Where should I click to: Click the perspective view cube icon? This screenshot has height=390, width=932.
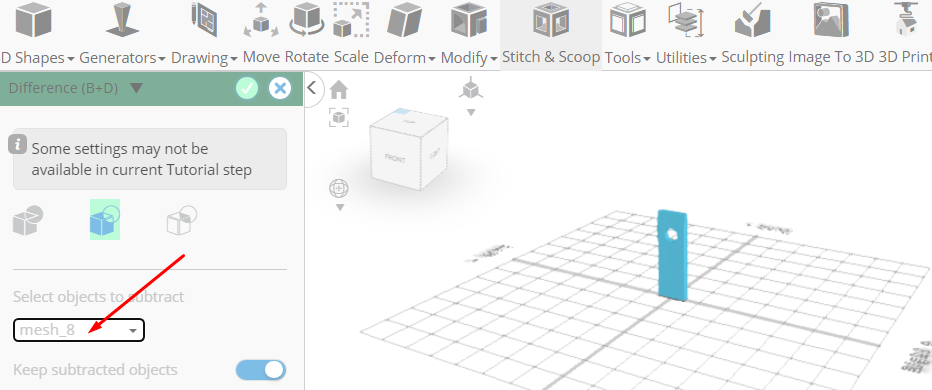pyautogui.click(x=471, y=88)
